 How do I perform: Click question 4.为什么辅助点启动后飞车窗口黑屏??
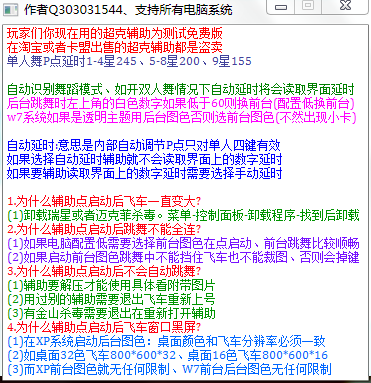(x=104, y=328)
